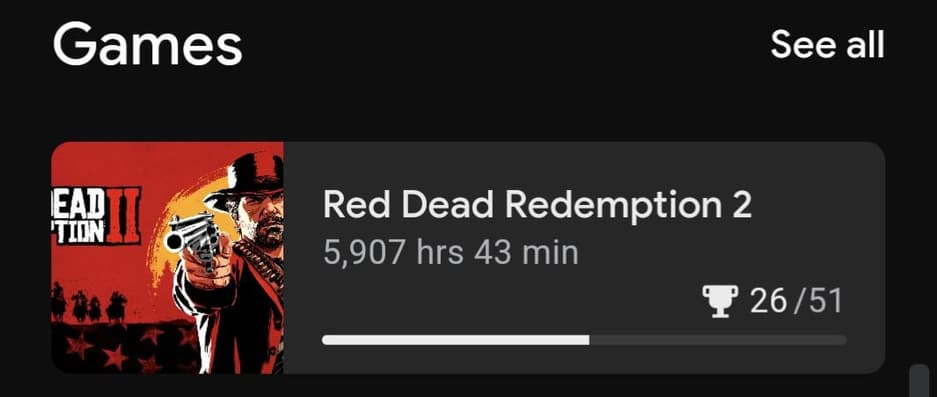
Task: Click the vertical scrollbar handle
Action: tap(919, 380)
